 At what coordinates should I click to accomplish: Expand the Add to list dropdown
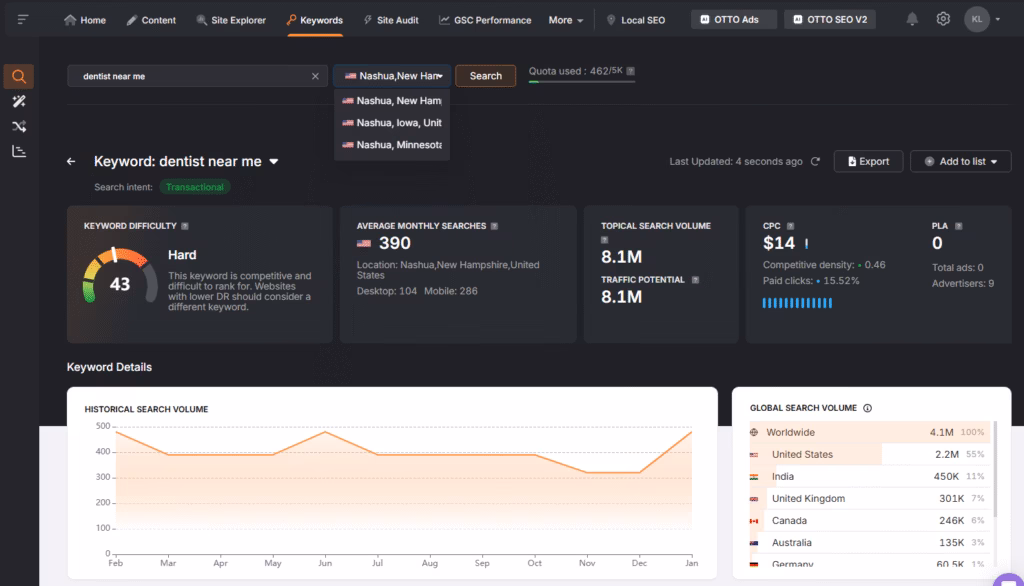coord(960,161)
